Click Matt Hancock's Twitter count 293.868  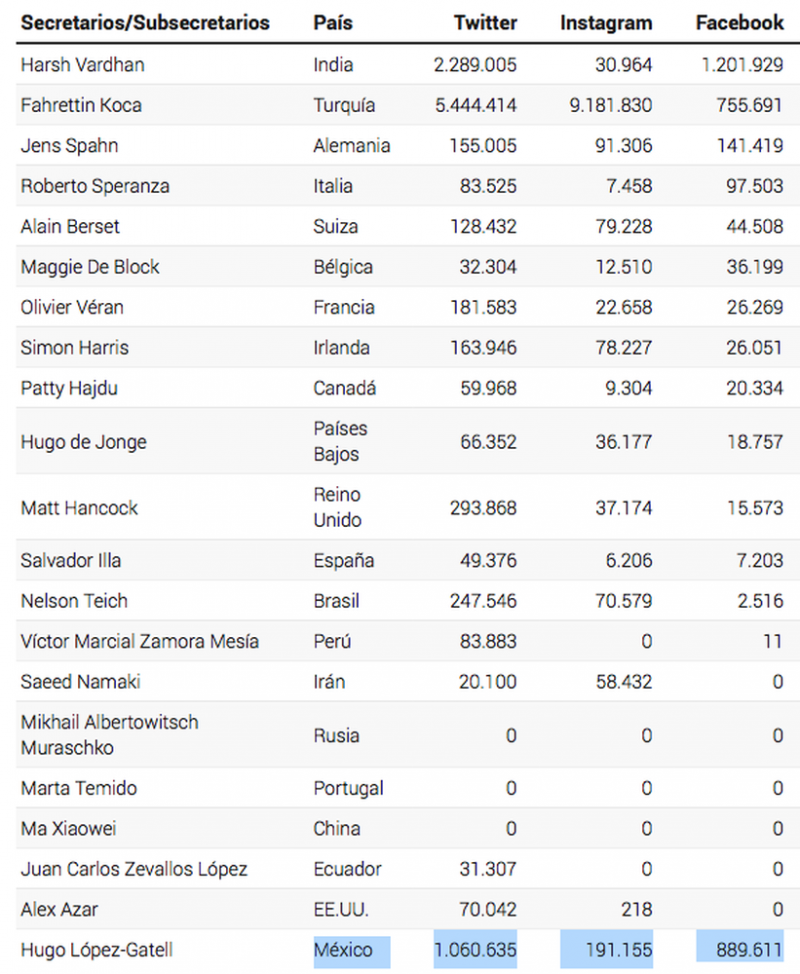tap(482, 508)
